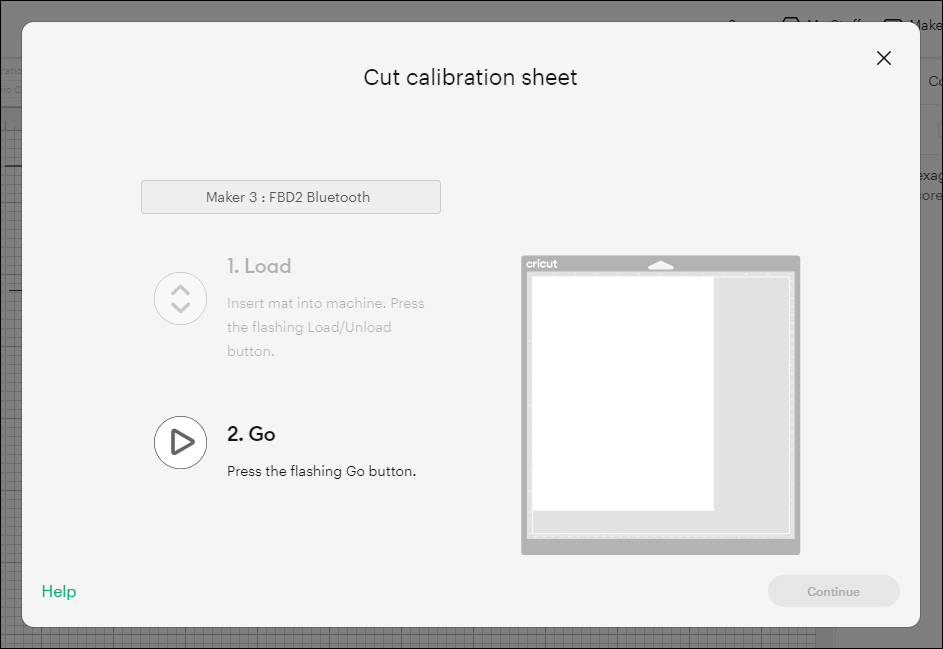Image resolution: width=943 pixels, height=649 pixels.
Task: Click the Make label in the top right
Action: (922, 22)
